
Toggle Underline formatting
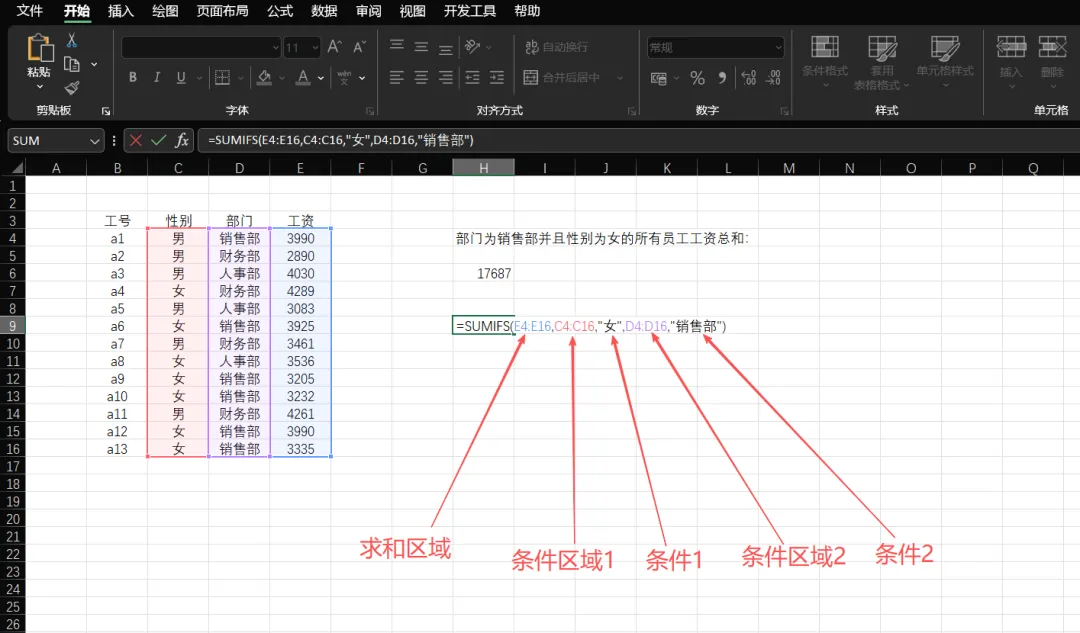(x=181, y=77)
